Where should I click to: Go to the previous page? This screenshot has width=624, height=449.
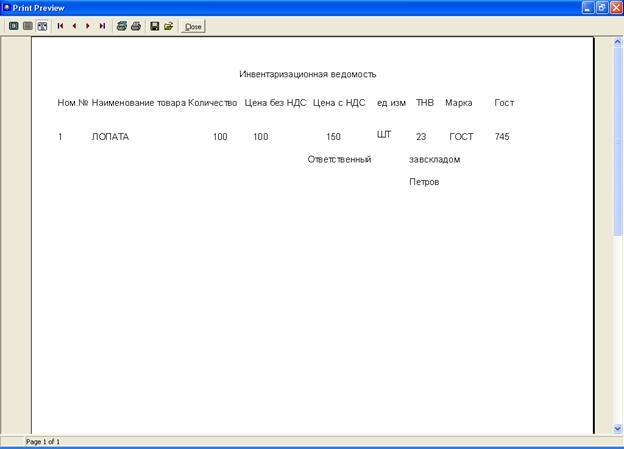coord(74,26)
